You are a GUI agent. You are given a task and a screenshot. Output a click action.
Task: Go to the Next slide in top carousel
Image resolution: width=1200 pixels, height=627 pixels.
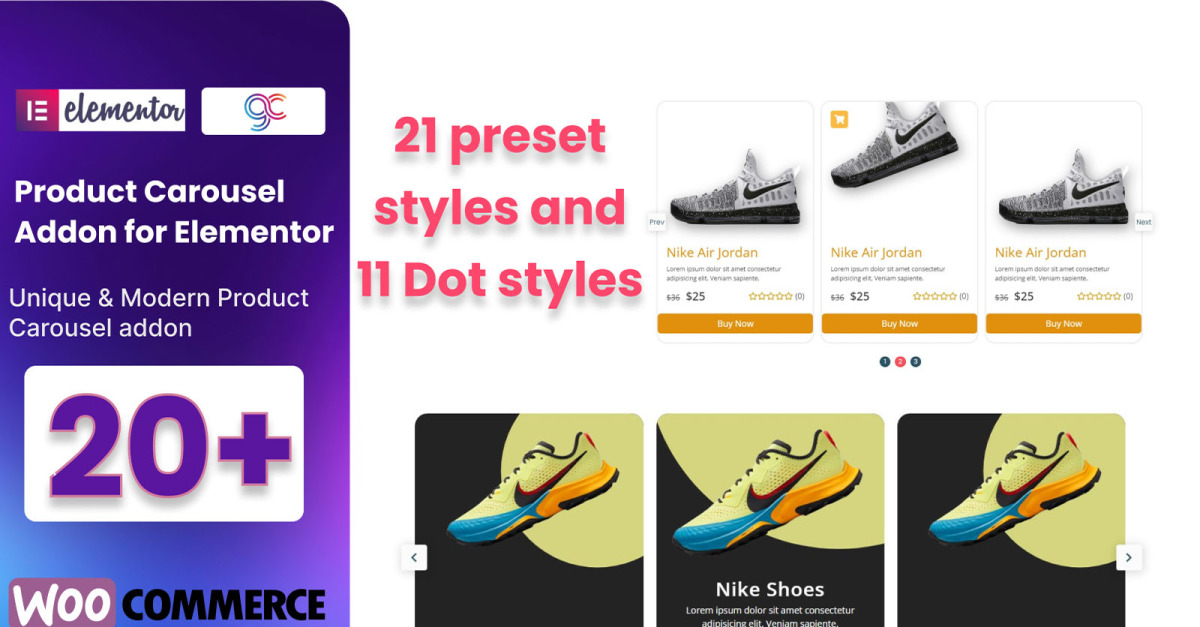coord(1143,222)
